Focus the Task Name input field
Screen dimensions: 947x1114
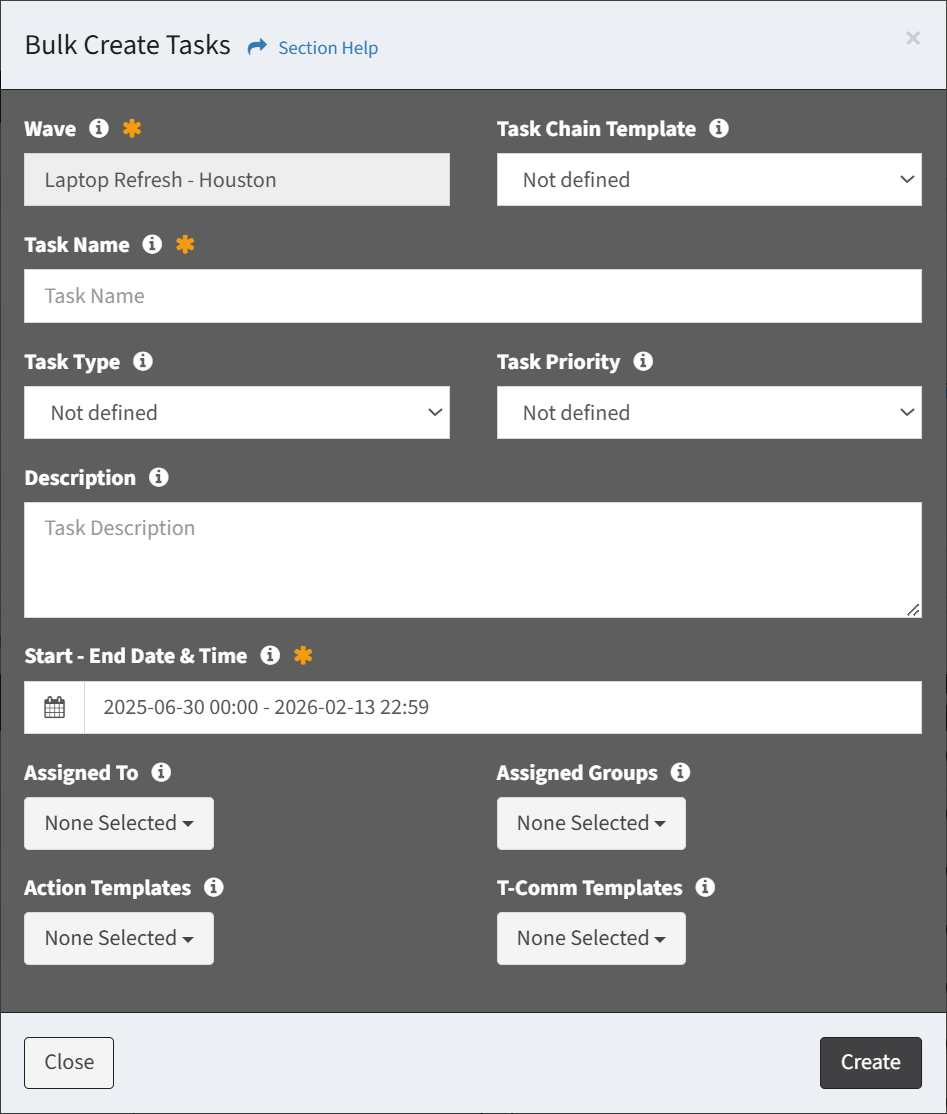coord(473,296)
